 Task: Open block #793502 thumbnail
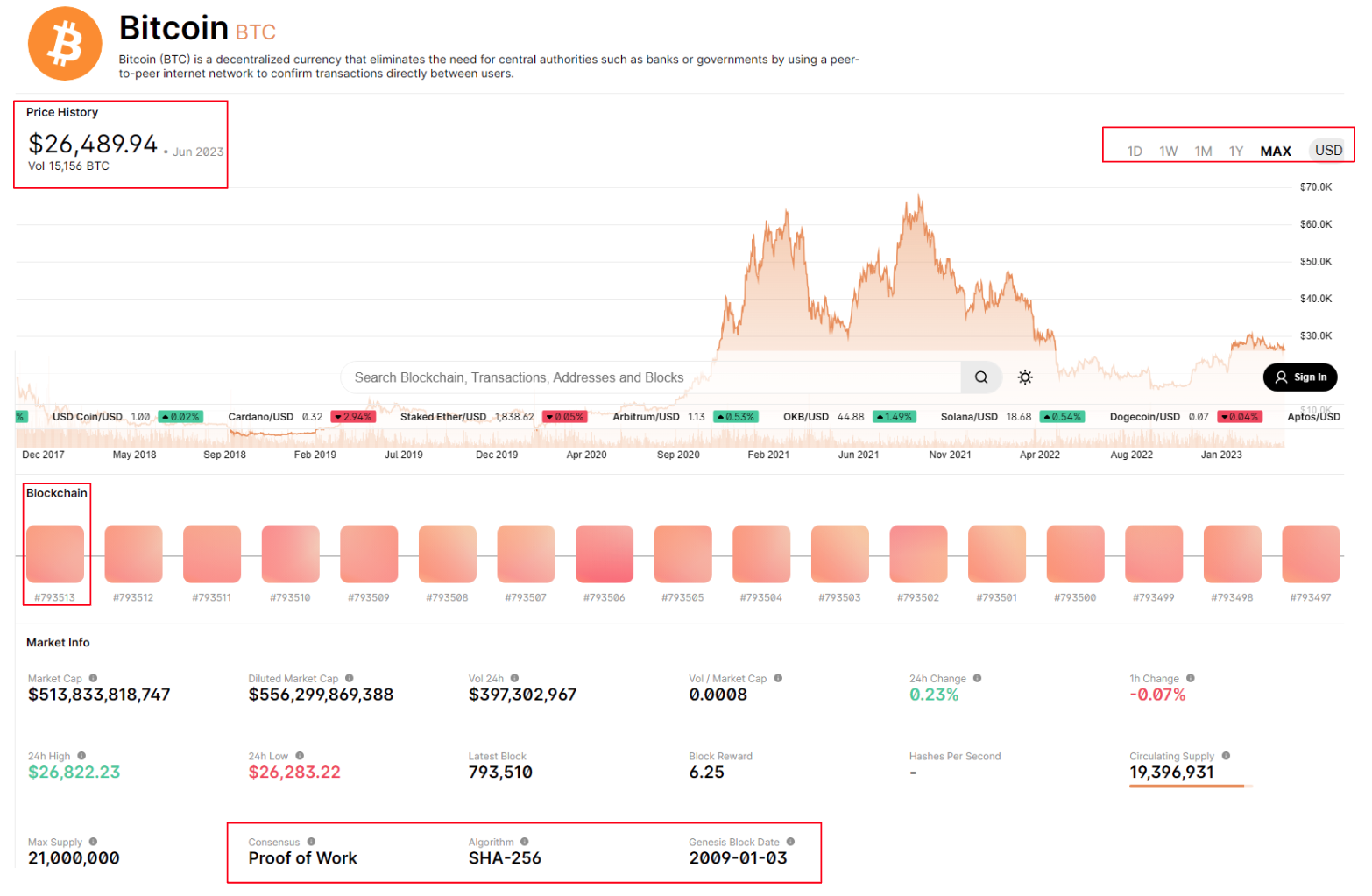coord(918,554)
